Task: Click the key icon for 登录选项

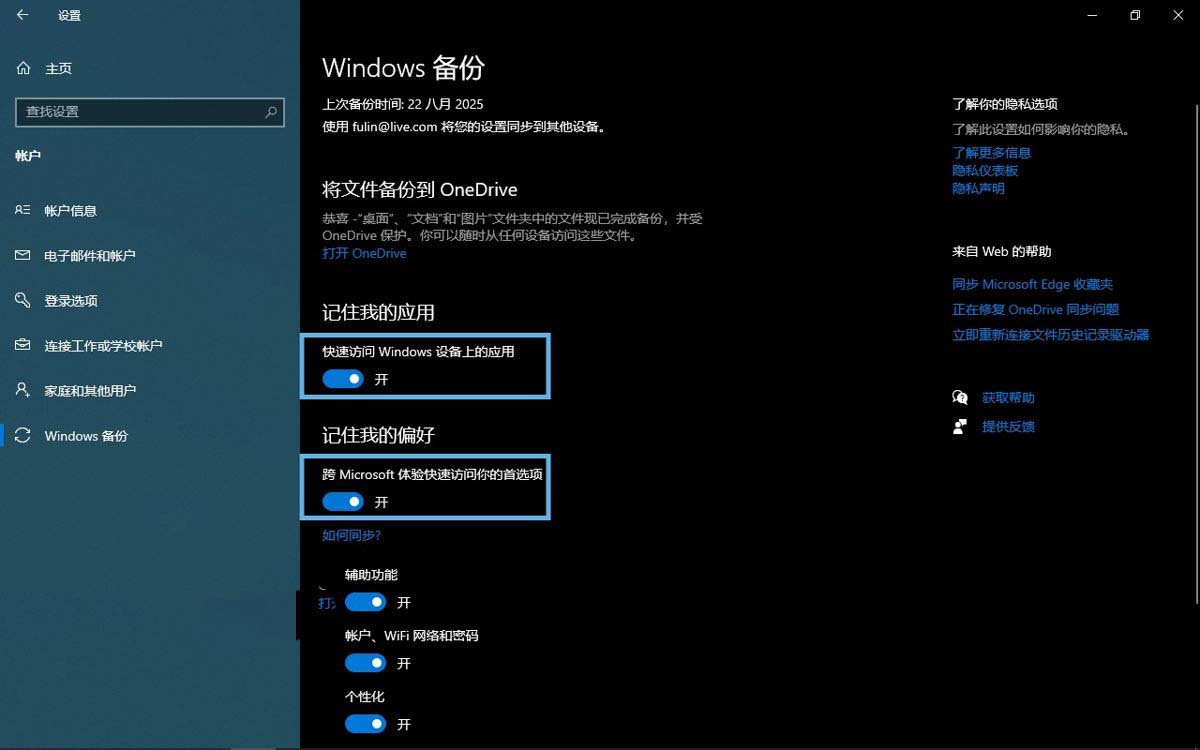Action: pos(23,300)
